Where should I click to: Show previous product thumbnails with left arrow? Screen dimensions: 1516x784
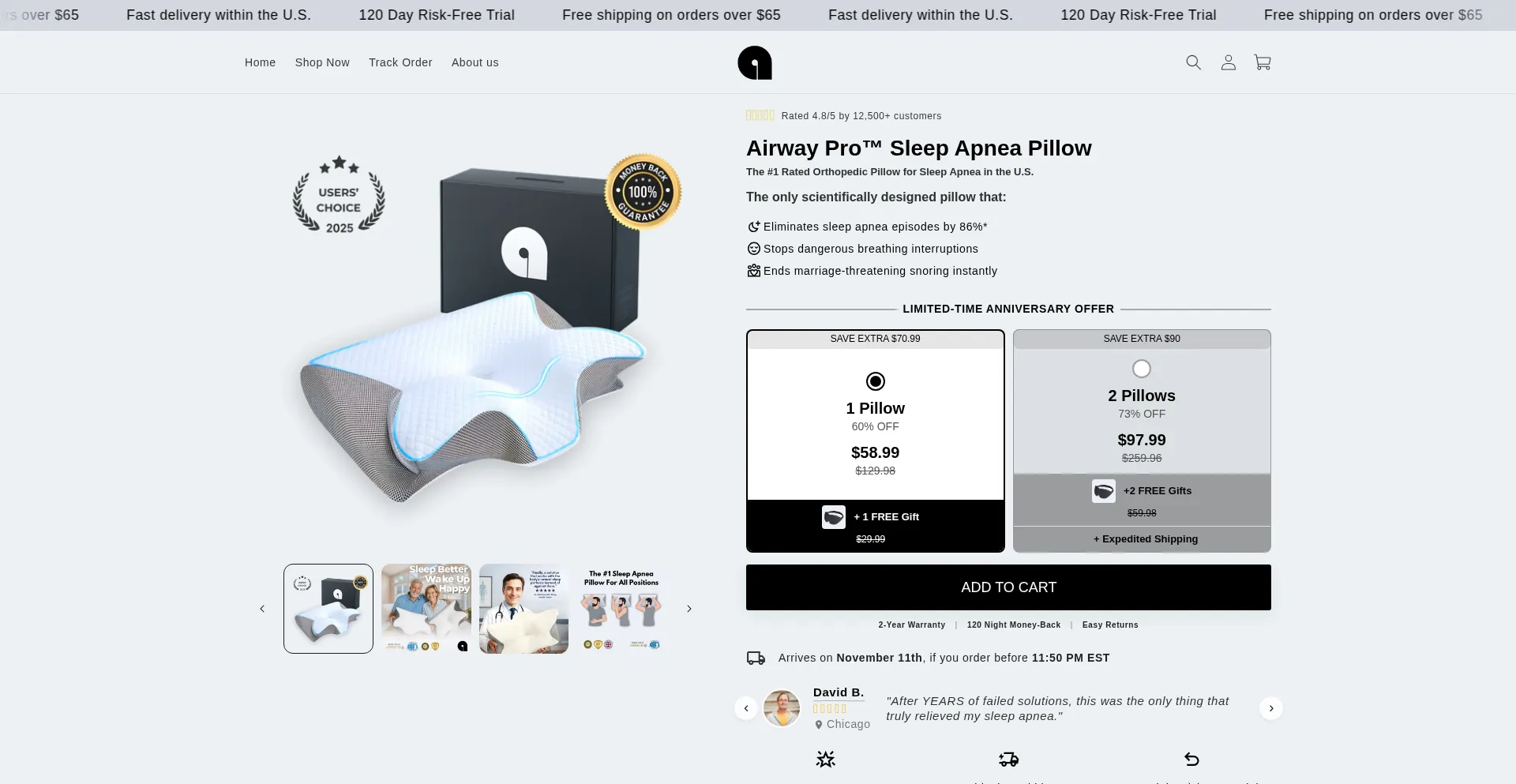262,609
